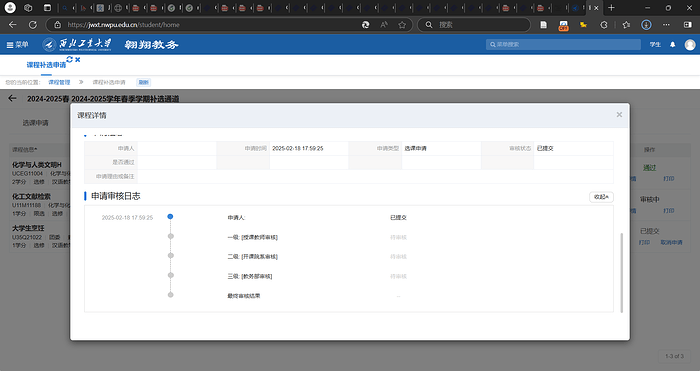Follow the 课程管理 breadcrumb link
Image resolution: width=700 pixels, height=371 pixels.
[x=59, y=83]
